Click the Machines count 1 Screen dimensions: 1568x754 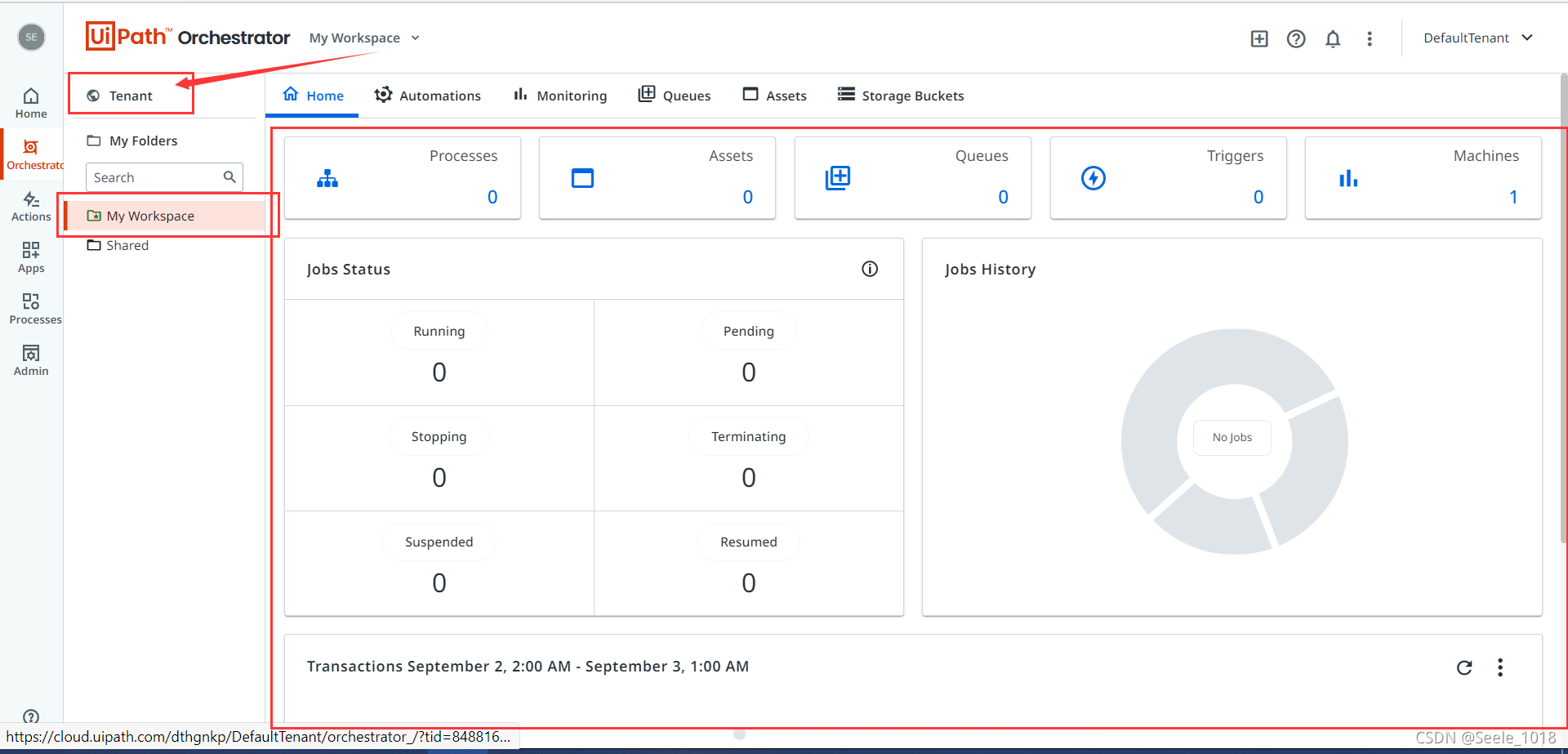[x=1513, y=197]
